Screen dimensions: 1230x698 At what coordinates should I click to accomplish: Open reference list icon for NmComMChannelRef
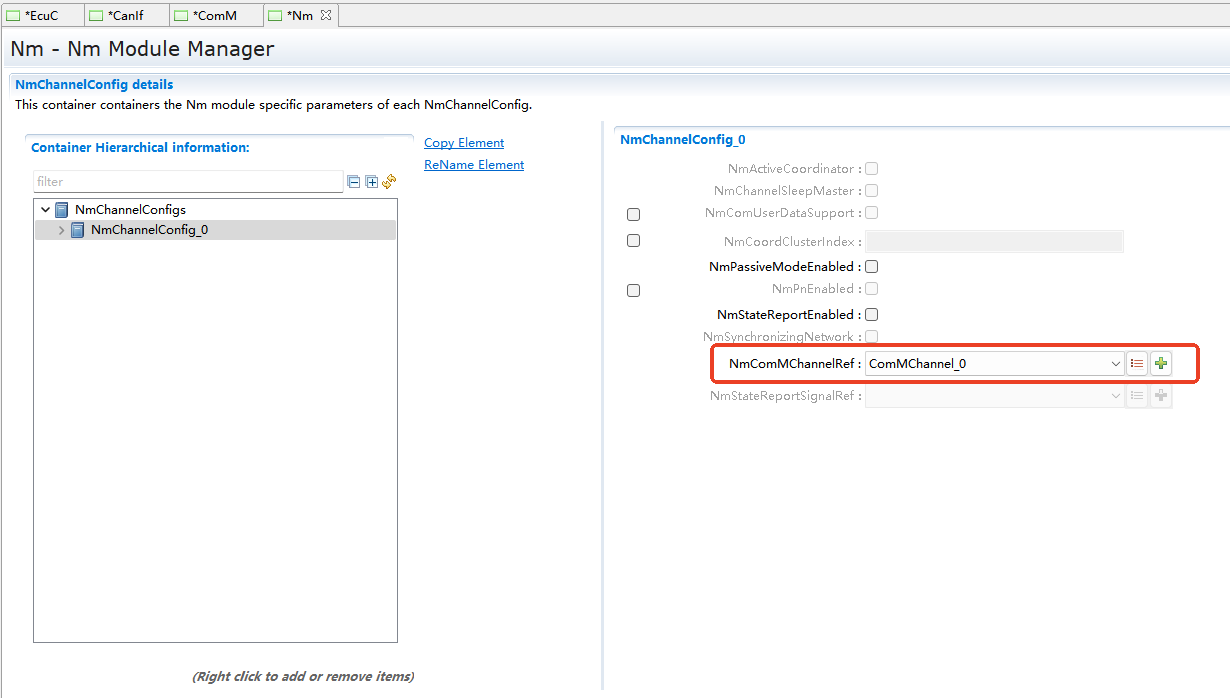1137,364
